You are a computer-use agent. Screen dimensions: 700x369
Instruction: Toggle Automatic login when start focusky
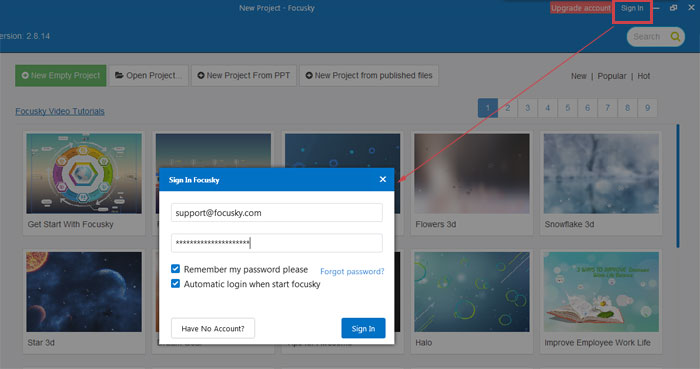pos(175,283)
